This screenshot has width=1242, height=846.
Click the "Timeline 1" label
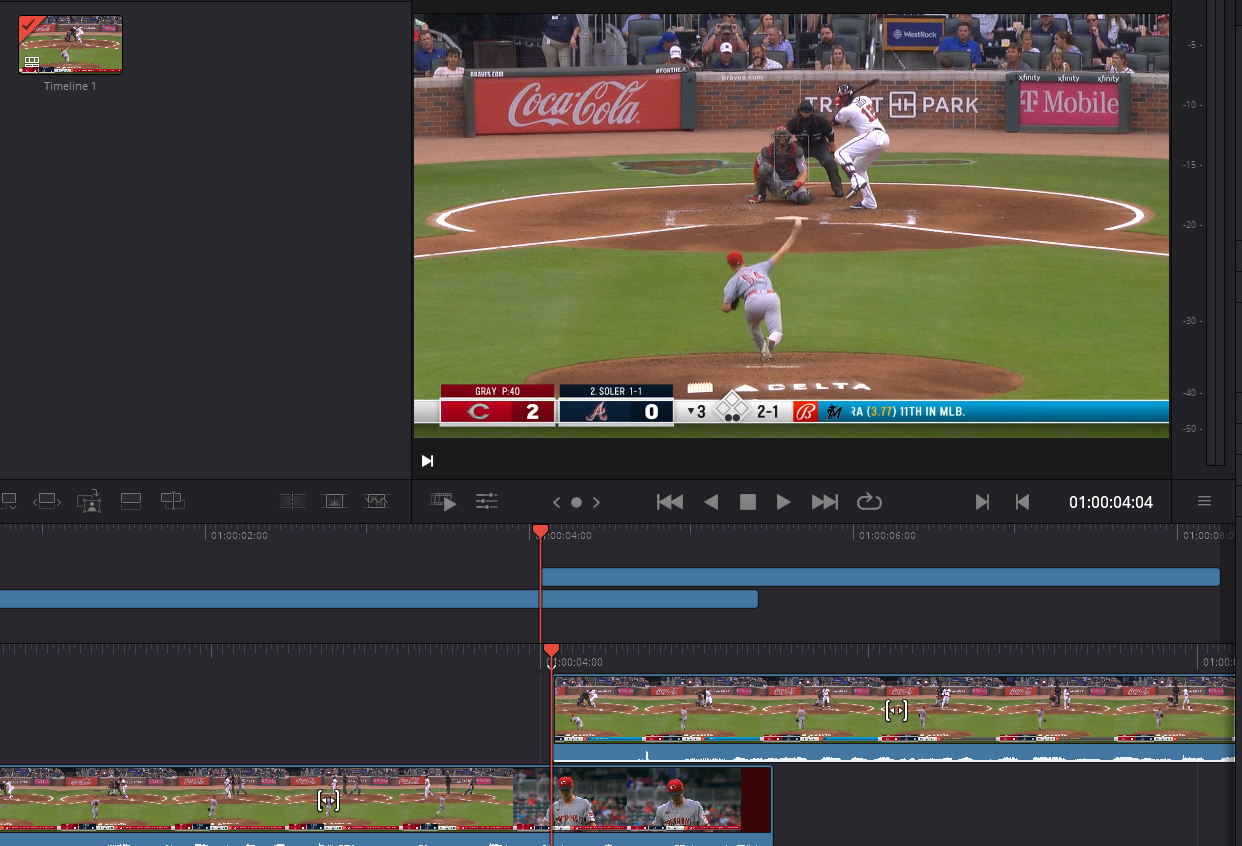coord(70,86)
